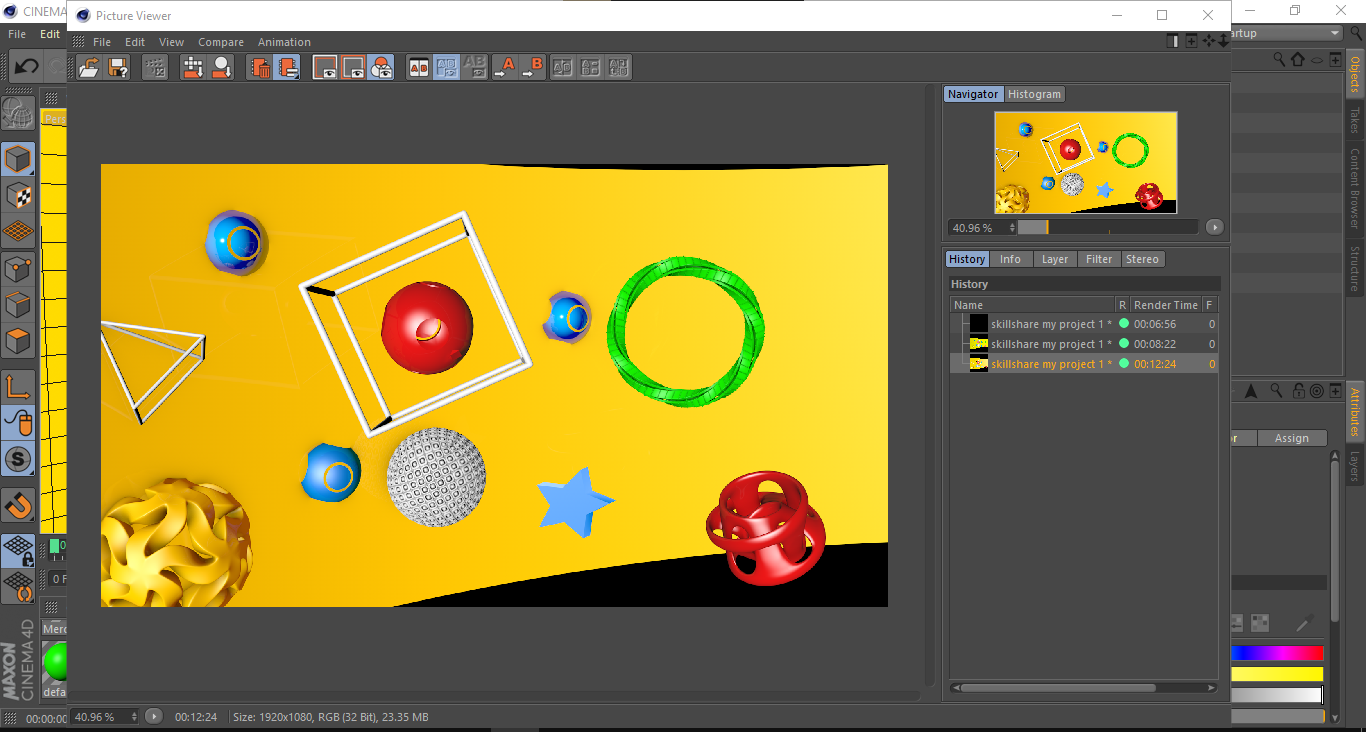
Task: Toggle alpha channel display eye icon
Action: (x=353, y=67)
